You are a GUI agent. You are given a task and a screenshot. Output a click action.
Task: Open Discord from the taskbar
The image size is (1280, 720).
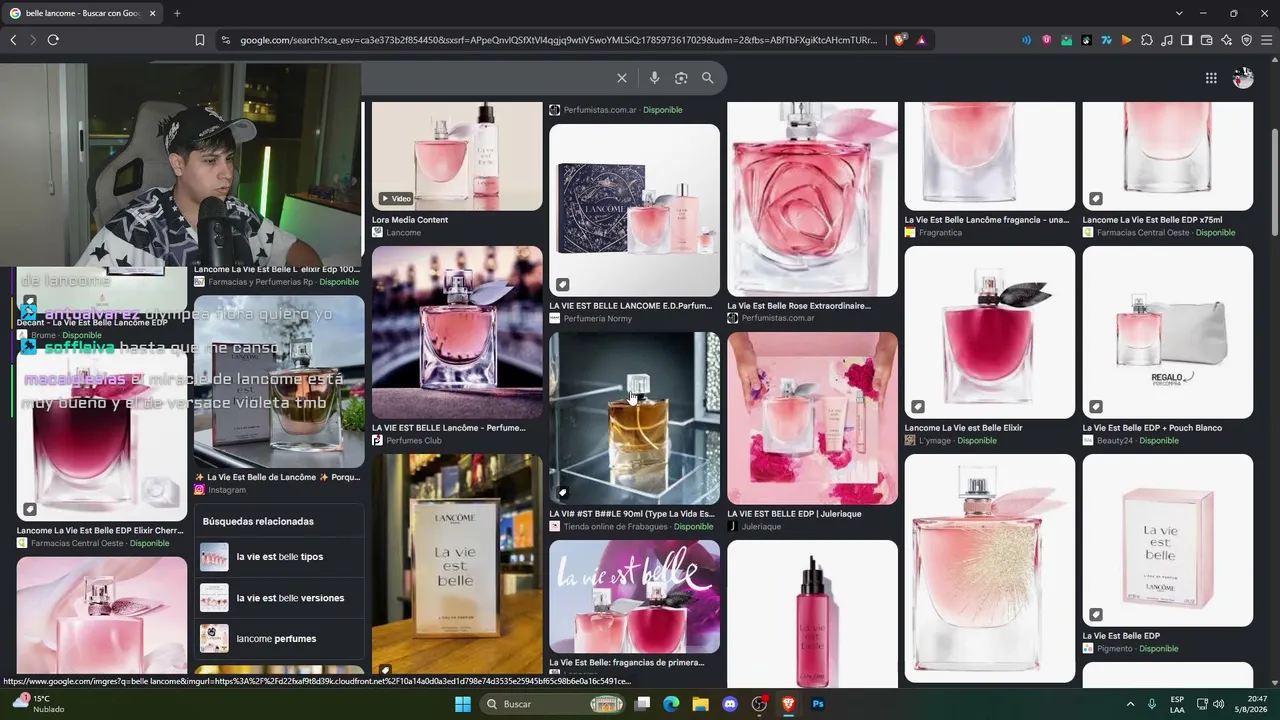[730, 704]
